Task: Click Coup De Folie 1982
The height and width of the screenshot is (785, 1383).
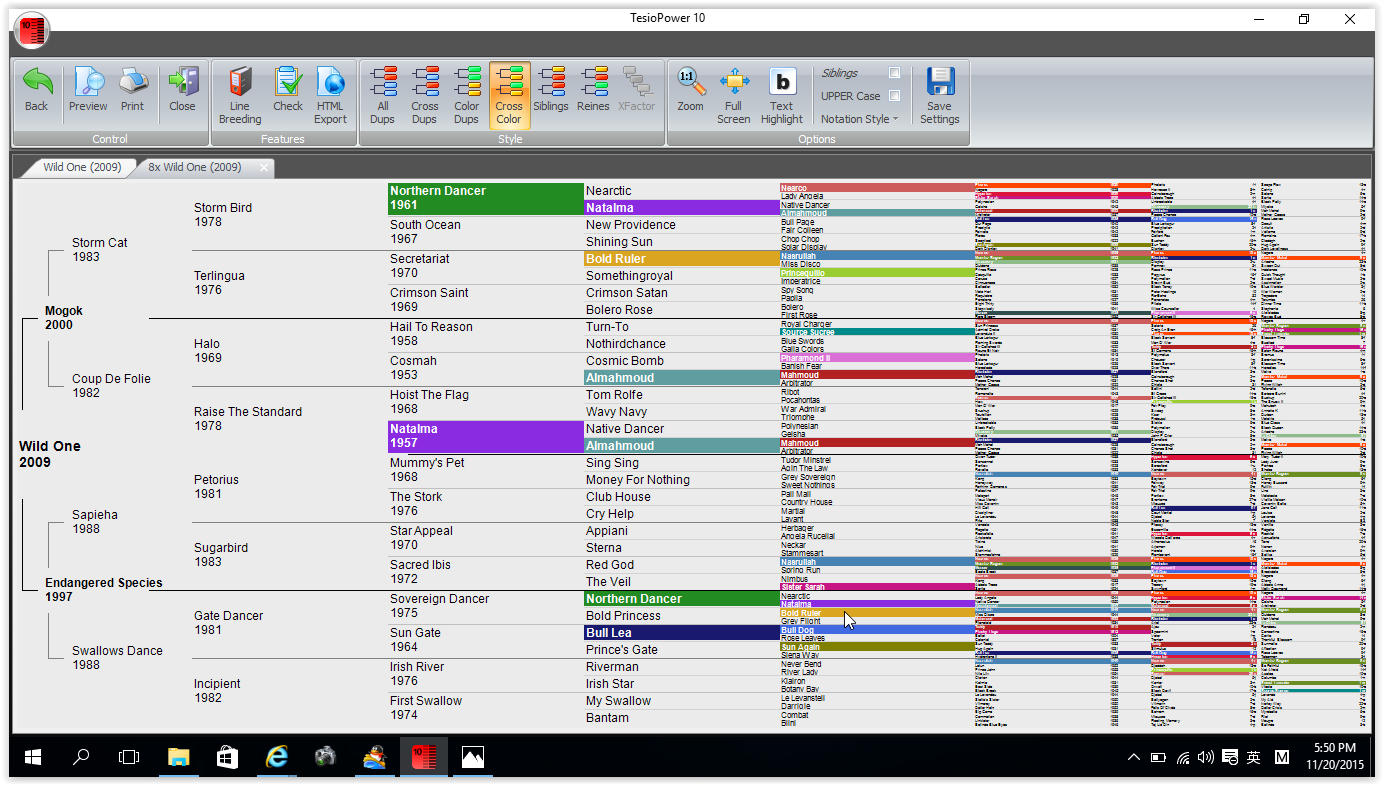Action: tap(111, 386)
